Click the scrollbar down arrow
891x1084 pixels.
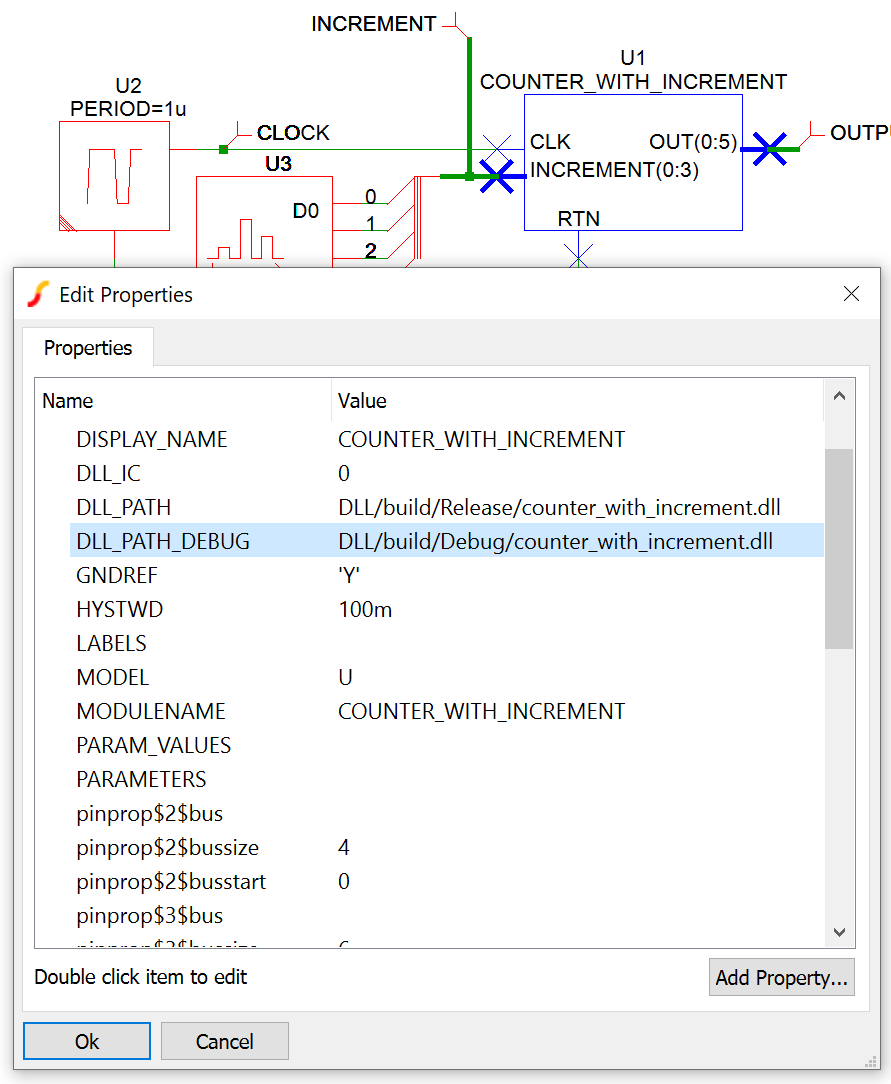[x=839, y=932]
